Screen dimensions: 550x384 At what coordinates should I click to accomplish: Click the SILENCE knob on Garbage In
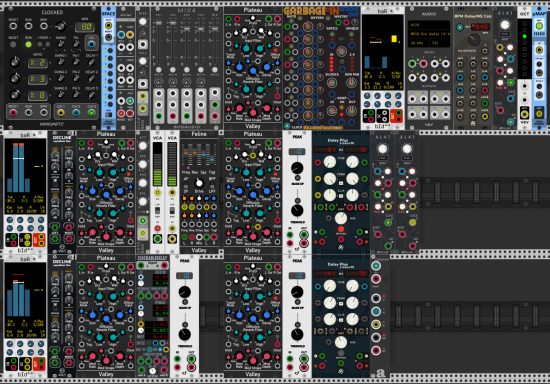click(x=331, y=83)
